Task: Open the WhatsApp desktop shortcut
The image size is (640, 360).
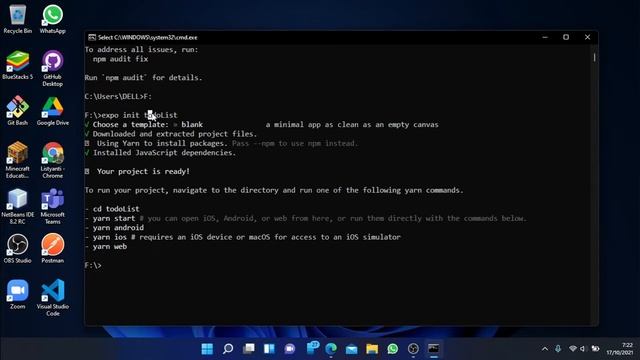Action: point(53,19)
